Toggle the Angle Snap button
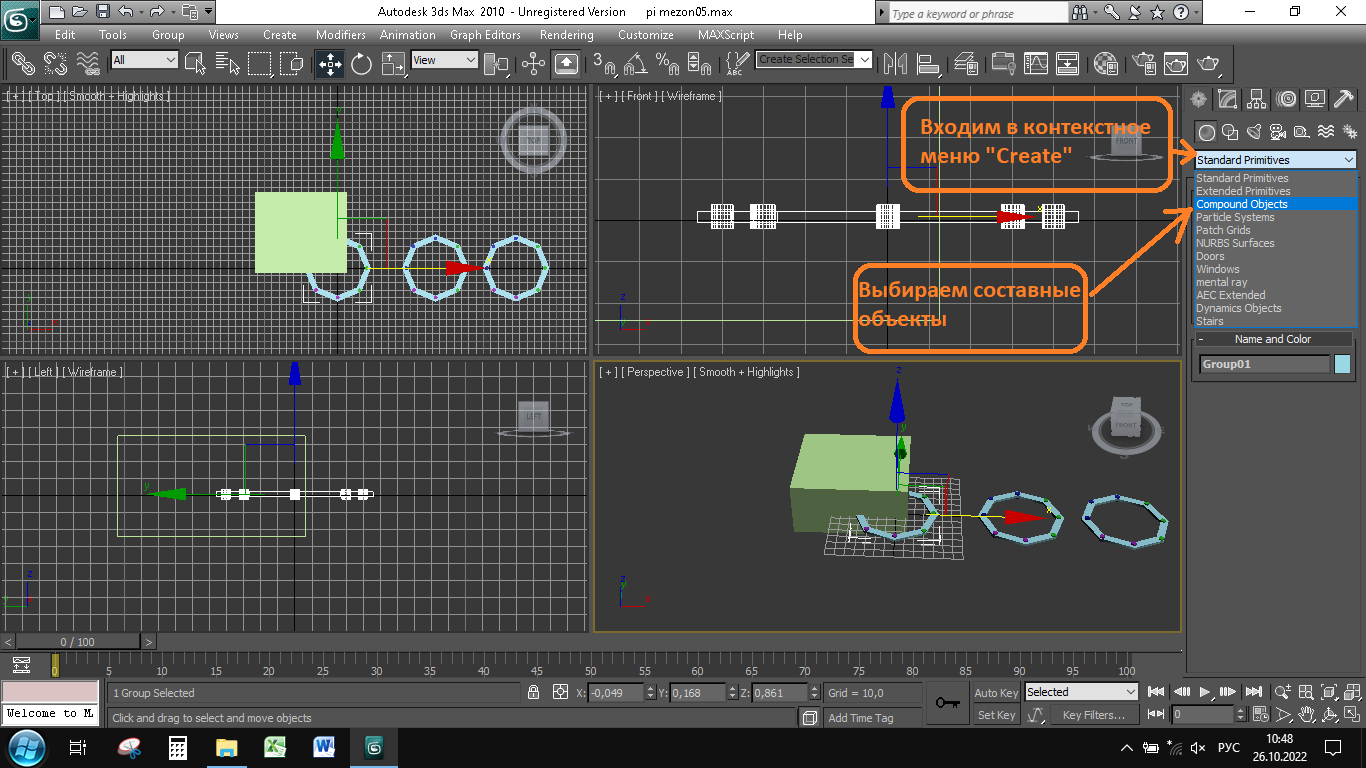The width and height of the screenshot is (1366, 768). coord(634,64)
